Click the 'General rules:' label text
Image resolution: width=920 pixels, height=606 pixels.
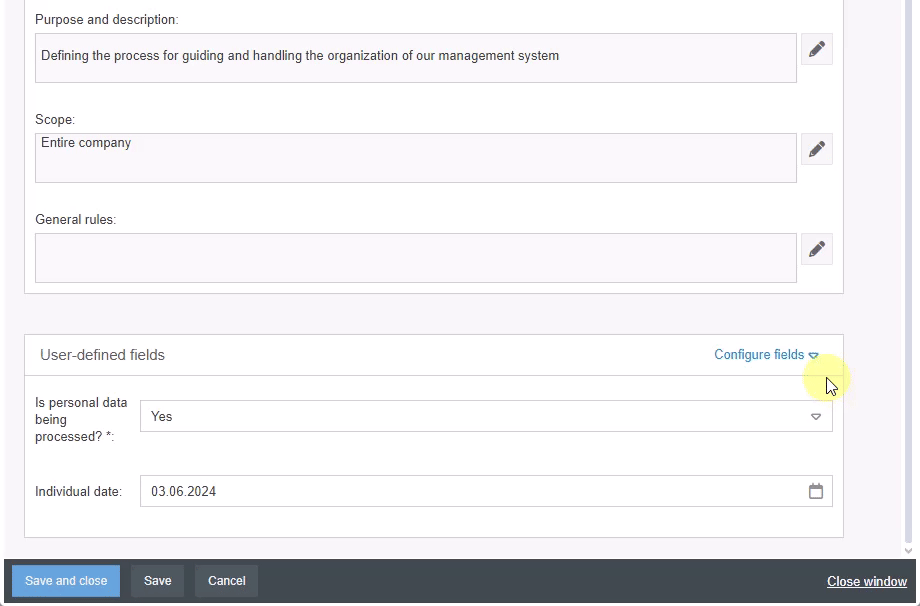[76, 220]
